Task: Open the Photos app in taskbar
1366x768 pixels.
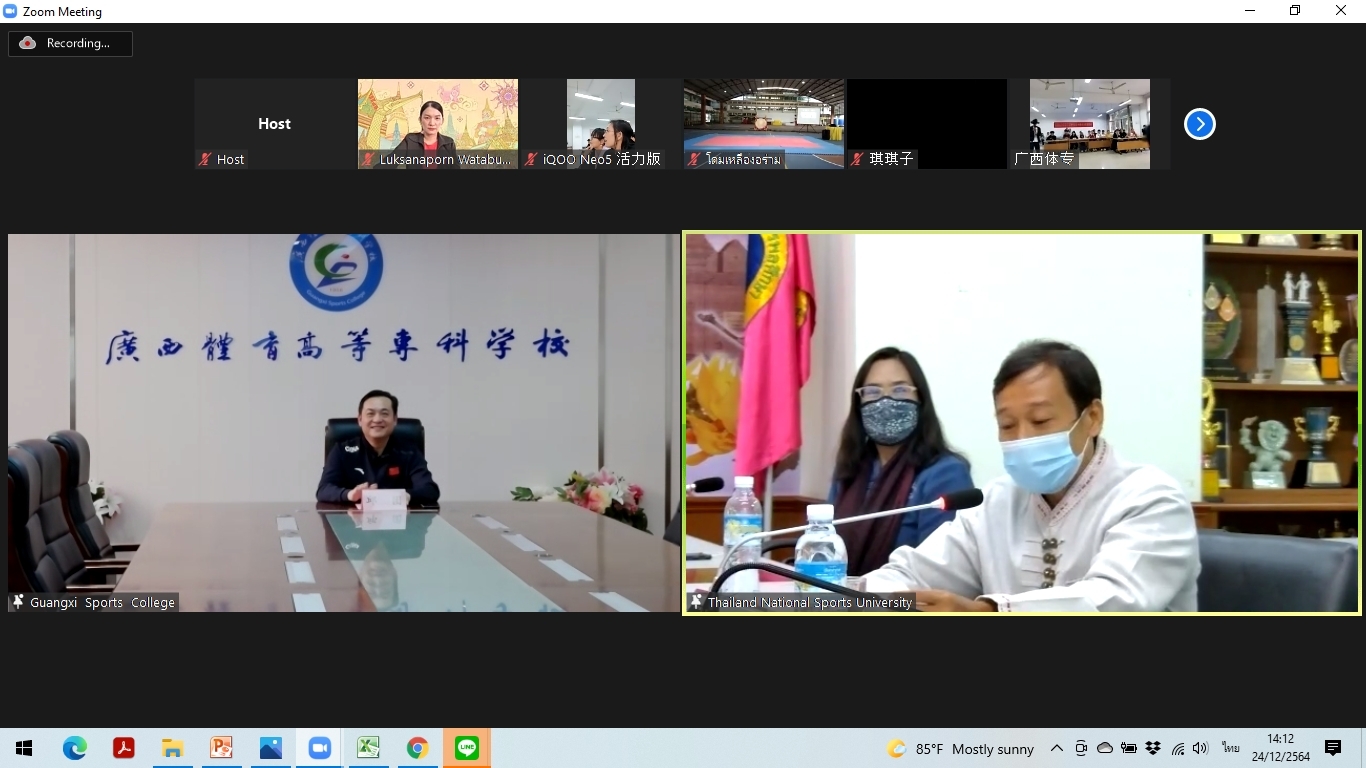Action: 271,748
